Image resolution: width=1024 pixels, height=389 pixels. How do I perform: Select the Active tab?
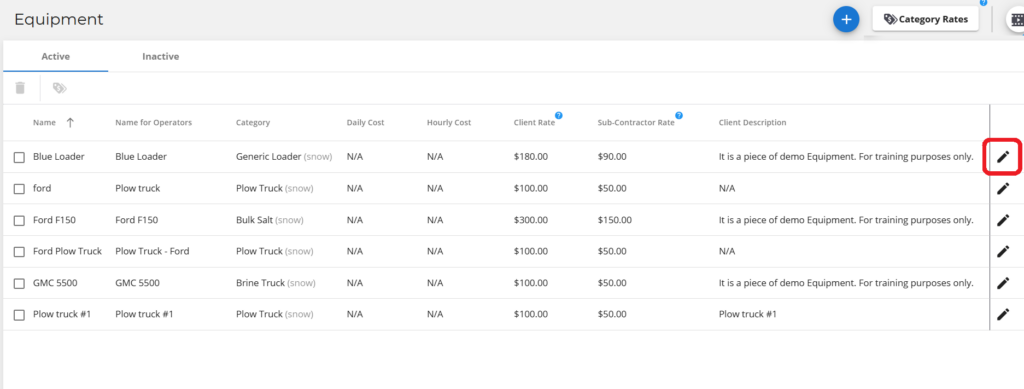pyautogui.click(x=56, y=57)
